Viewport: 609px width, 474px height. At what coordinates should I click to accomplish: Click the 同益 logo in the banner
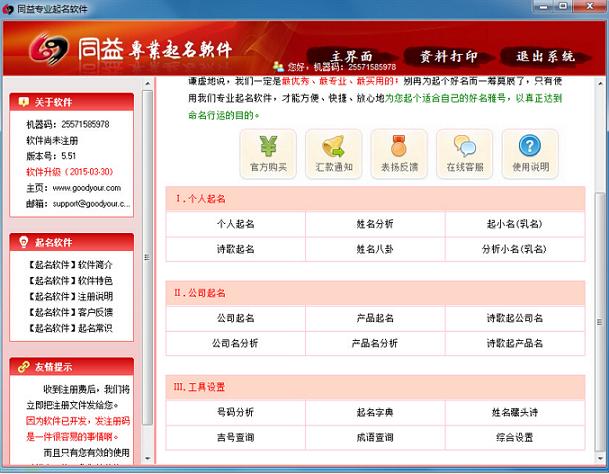coord(49,49)
